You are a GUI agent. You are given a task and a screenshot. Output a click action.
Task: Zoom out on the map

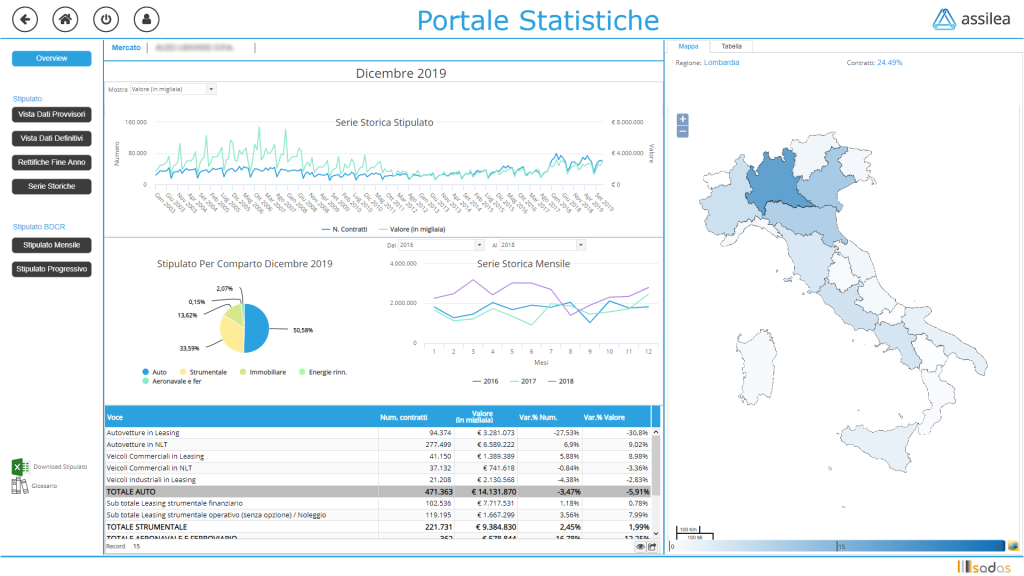(x=682, y=131)
